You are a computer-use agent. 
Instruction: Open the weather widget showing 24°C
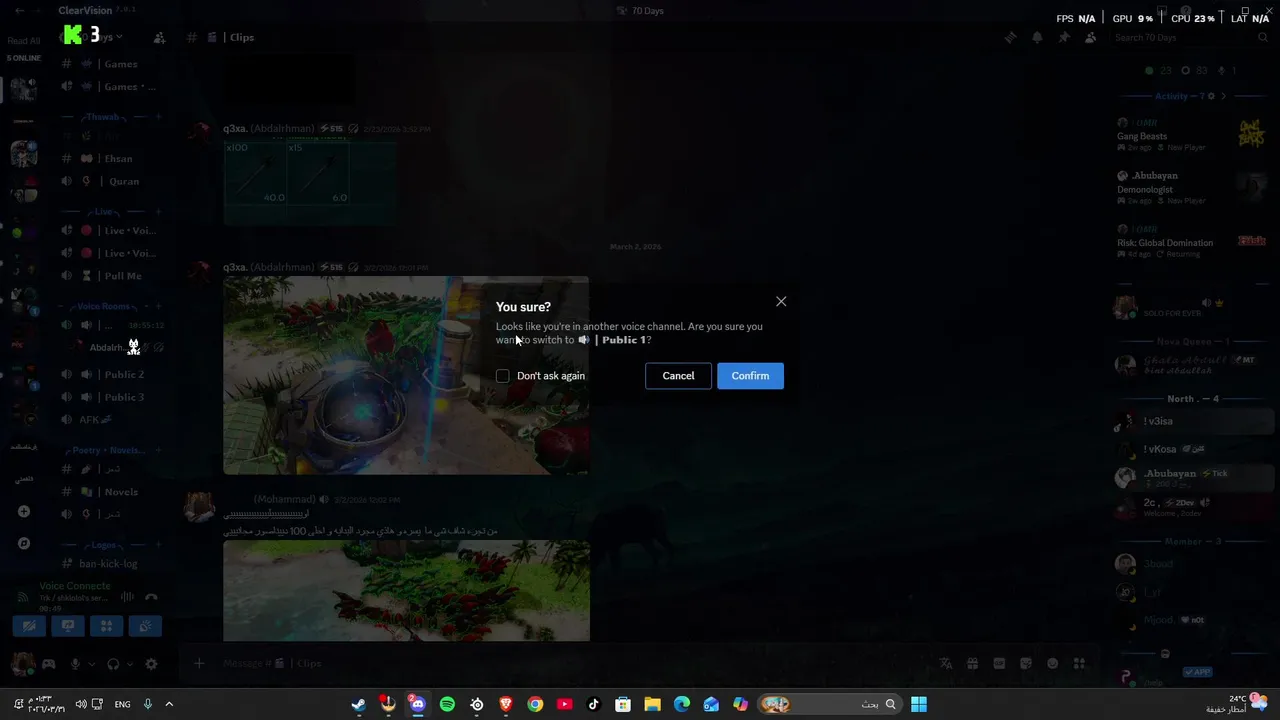tap(1238, 704)
